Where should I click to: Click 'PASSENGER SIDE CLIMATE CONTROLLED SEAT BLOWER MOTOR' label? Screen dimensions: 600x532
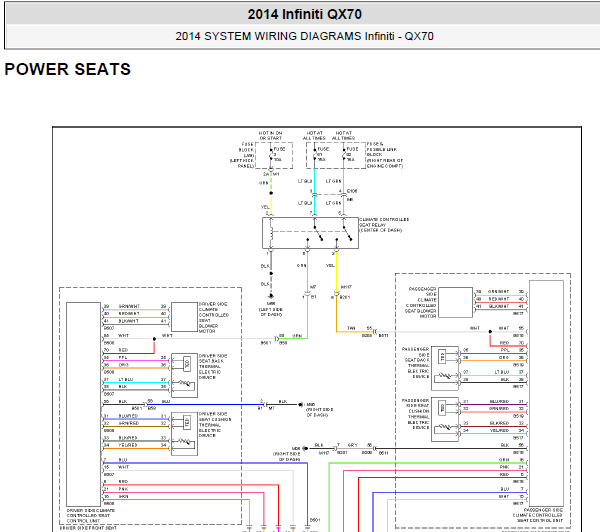click(421, 302)
